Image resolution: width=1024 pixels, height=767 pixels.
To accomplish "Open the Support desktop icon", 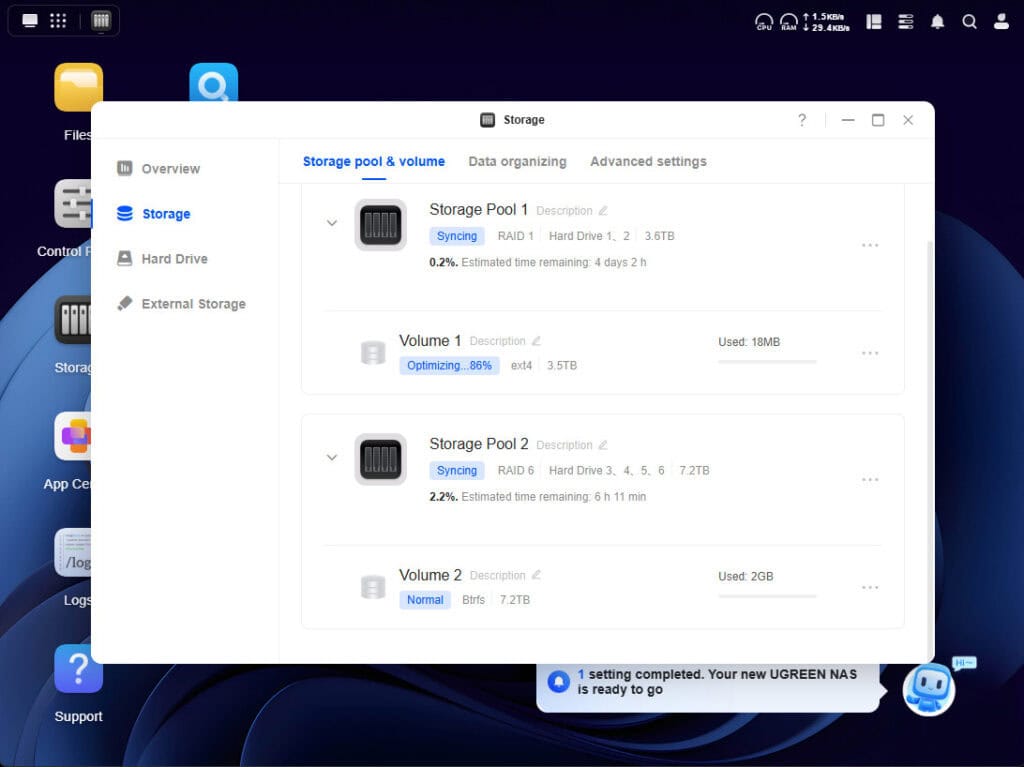I will [78, 669].
